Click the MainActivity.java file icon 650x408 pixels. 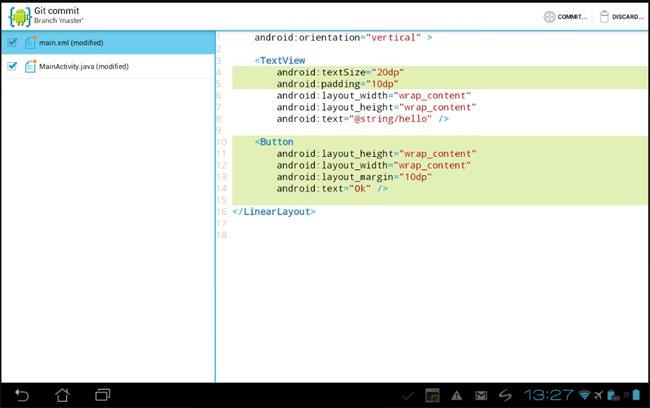pyautogui.click(x=30, y=66)
